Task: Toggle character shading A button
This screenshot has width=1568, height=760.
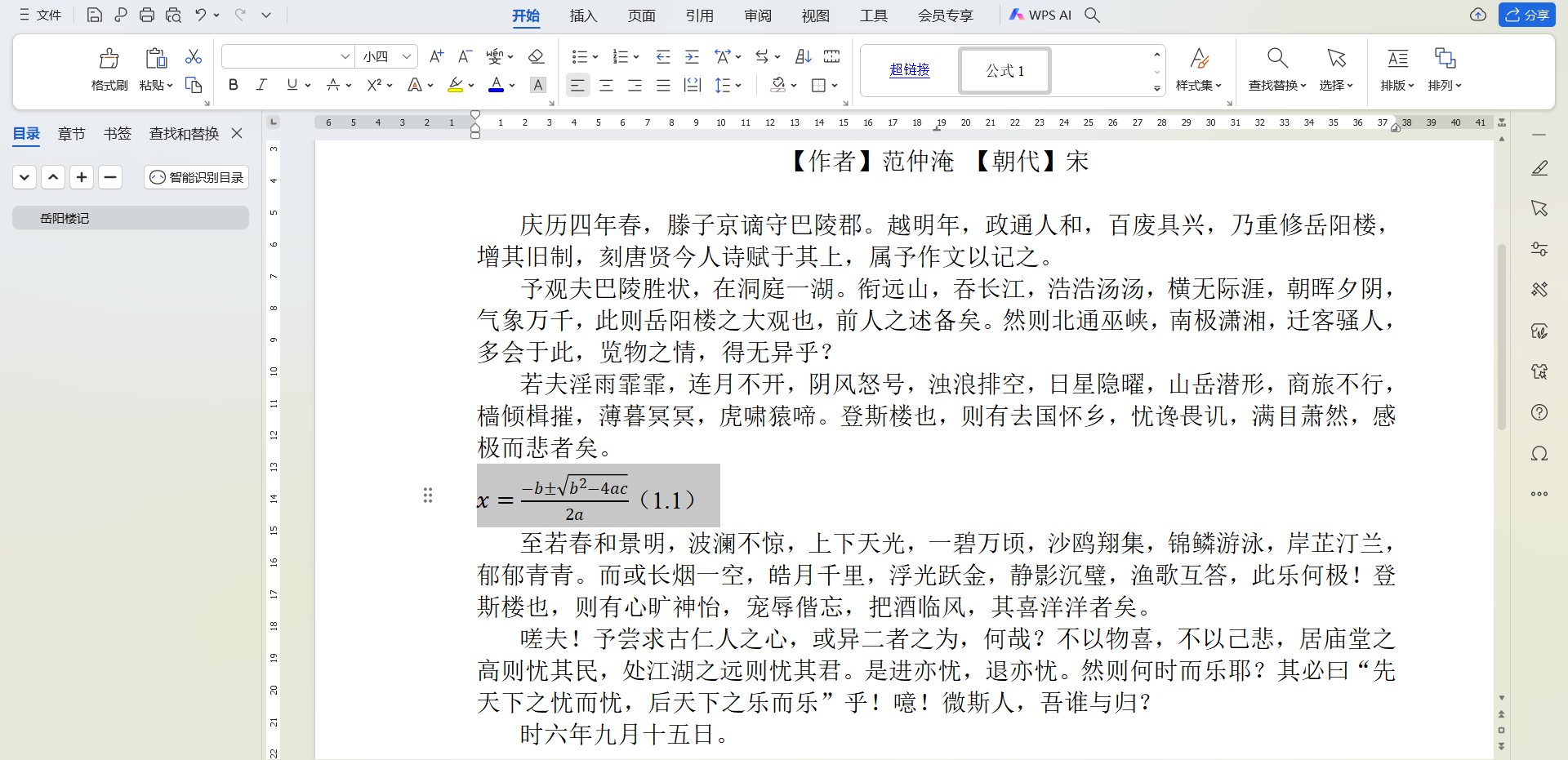Action: (537, 85)
